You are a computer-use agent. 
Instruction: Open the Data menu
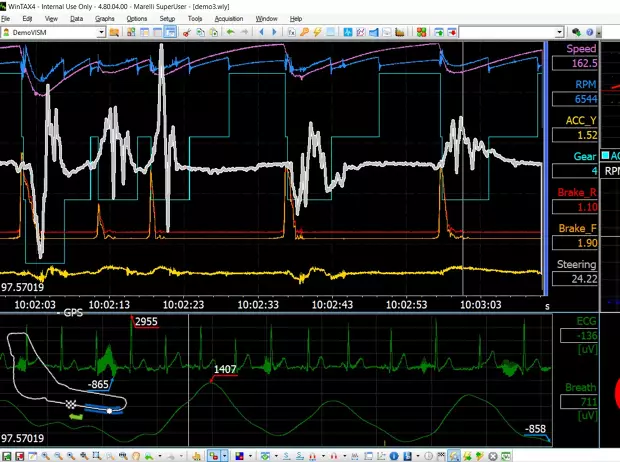tap(76, 19)
